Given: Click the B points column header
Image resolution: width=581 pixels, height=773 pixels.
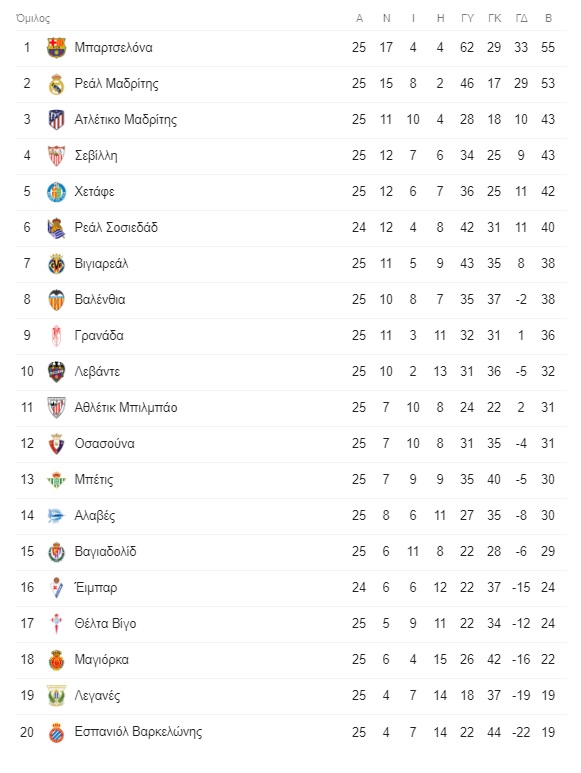Looking at the screenshot, I should pyautogui.click(x=548, y=18).
